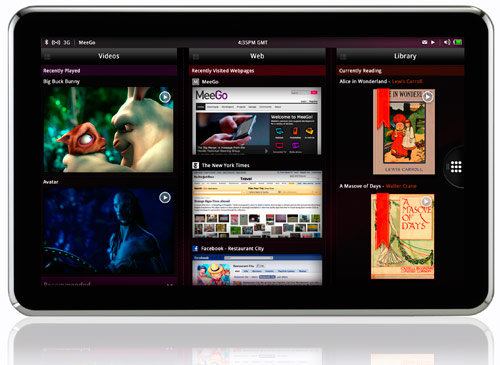This screenshot has width=500, height=365.
Task: Tap the volume speaker icon
Action: pos(447,42)
